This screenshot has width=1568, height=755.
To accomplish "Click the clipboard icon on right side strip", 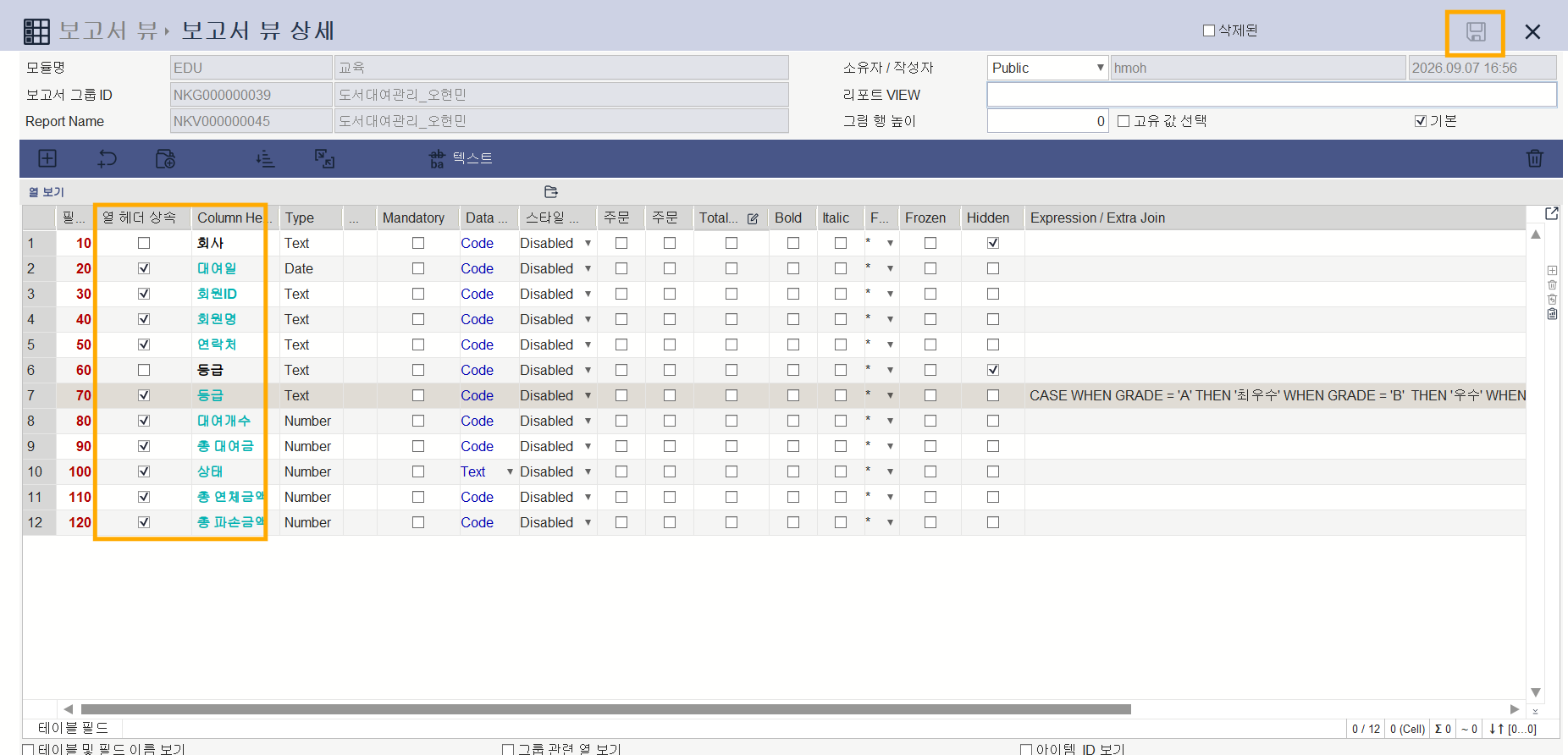I will [x=1552, y=314].
